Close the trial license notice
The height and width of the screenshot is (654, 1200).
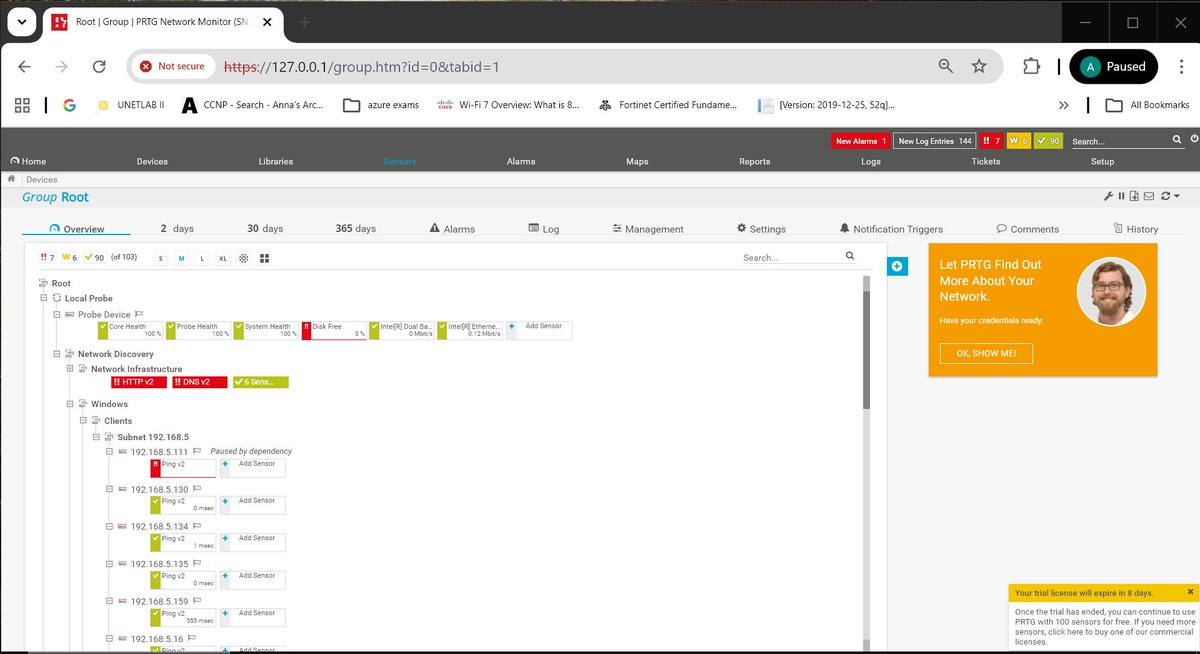pyautogui.click(x=1190, y=592)
